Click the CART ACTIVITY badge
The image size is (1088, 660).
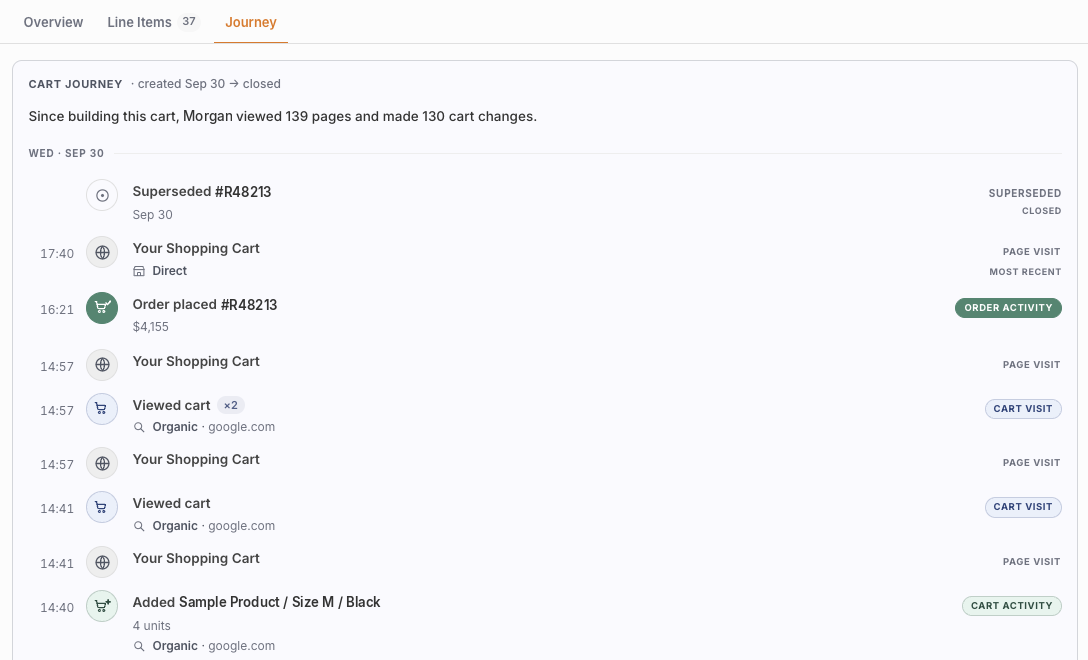click(x=1012, y=606)
